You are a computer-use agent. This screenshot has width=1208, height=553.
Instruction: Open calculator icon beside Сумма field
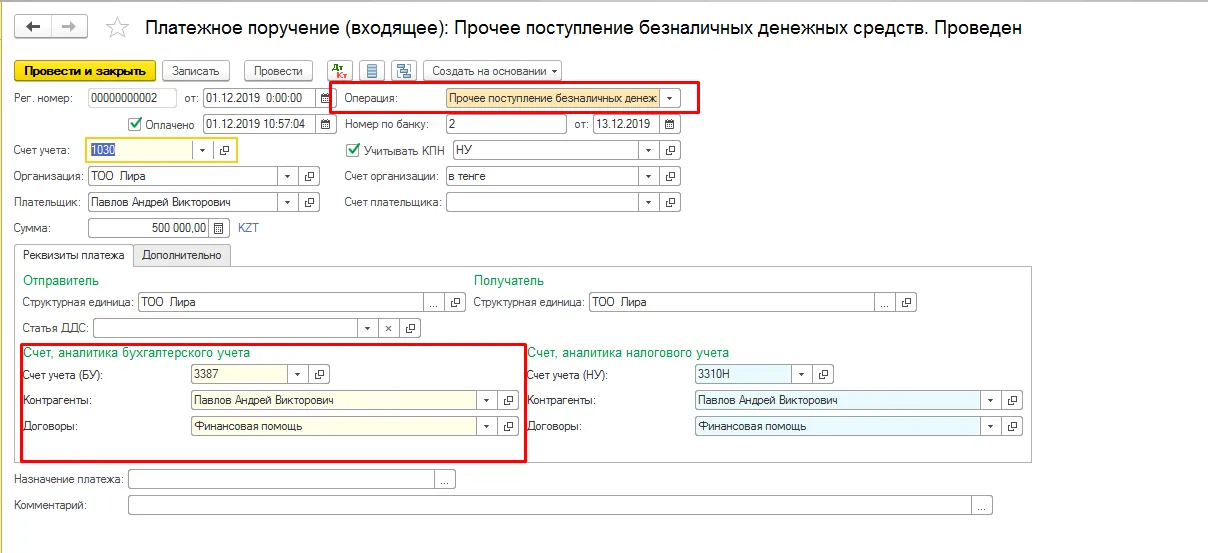point(219,228)
